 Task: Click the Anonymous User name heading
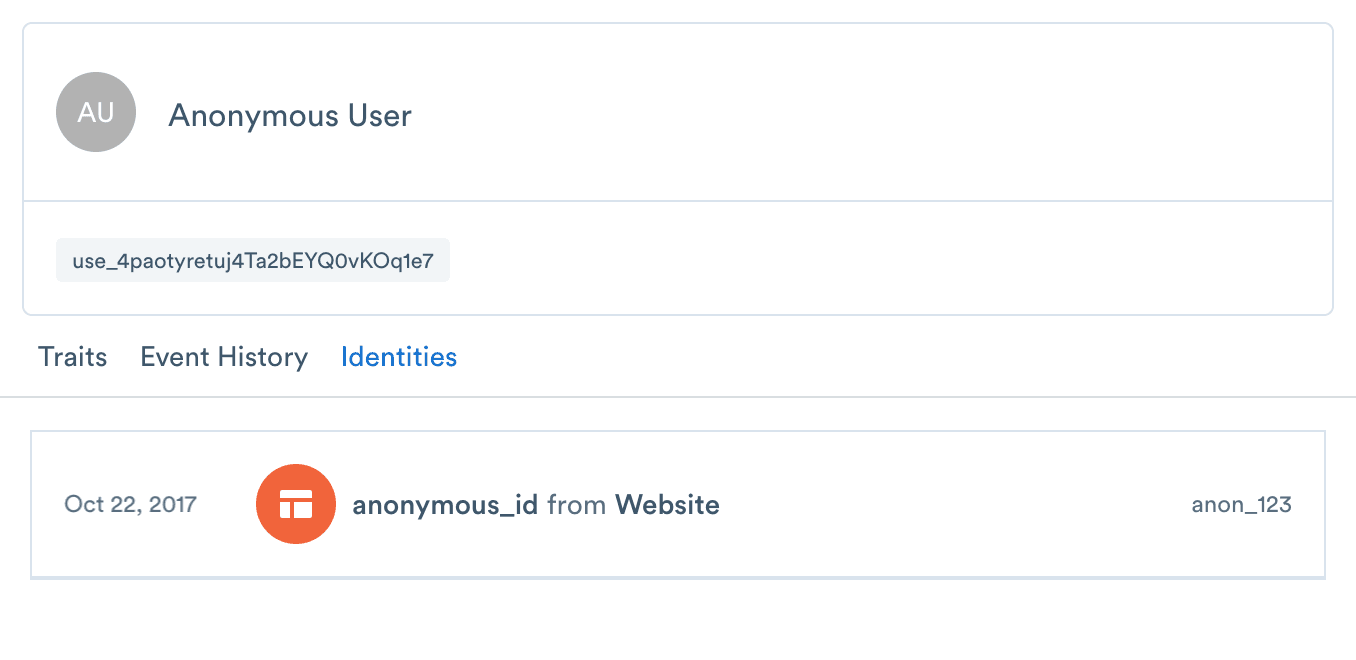pyautogui.click(x=289, y=115)
